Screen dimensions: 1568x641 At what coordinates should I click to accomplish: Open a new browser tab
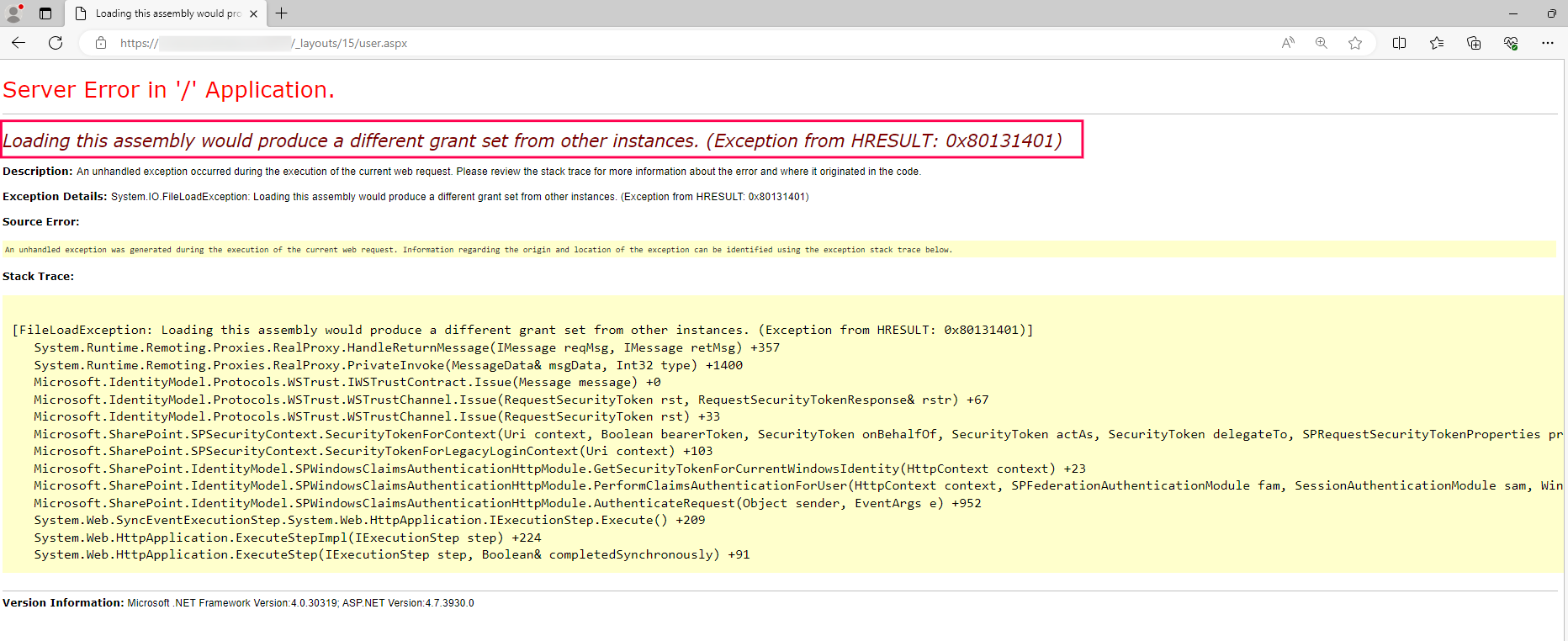click(x=282, y=13)
